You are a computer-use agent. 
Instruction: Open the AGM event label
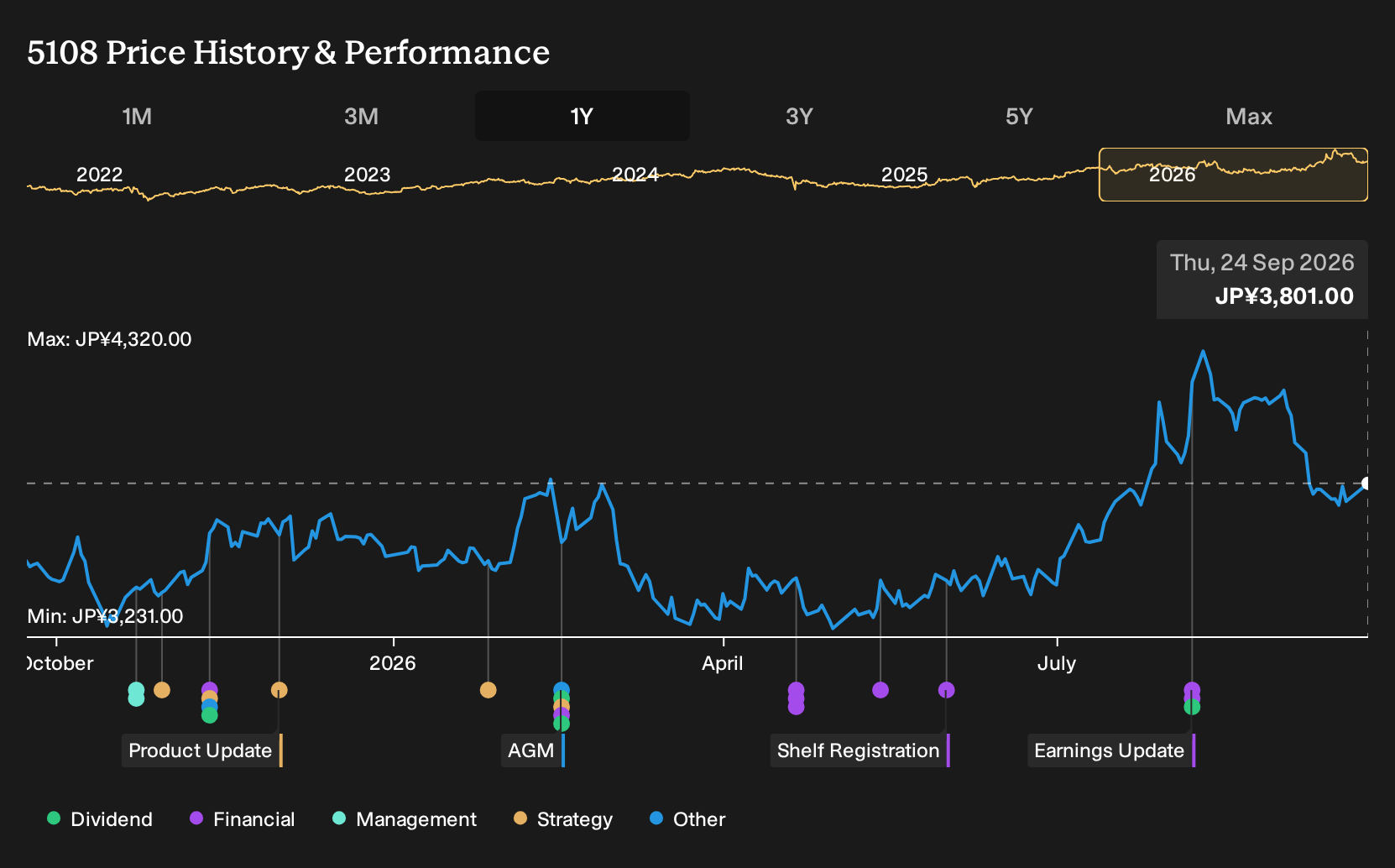(x=533, y=750)
